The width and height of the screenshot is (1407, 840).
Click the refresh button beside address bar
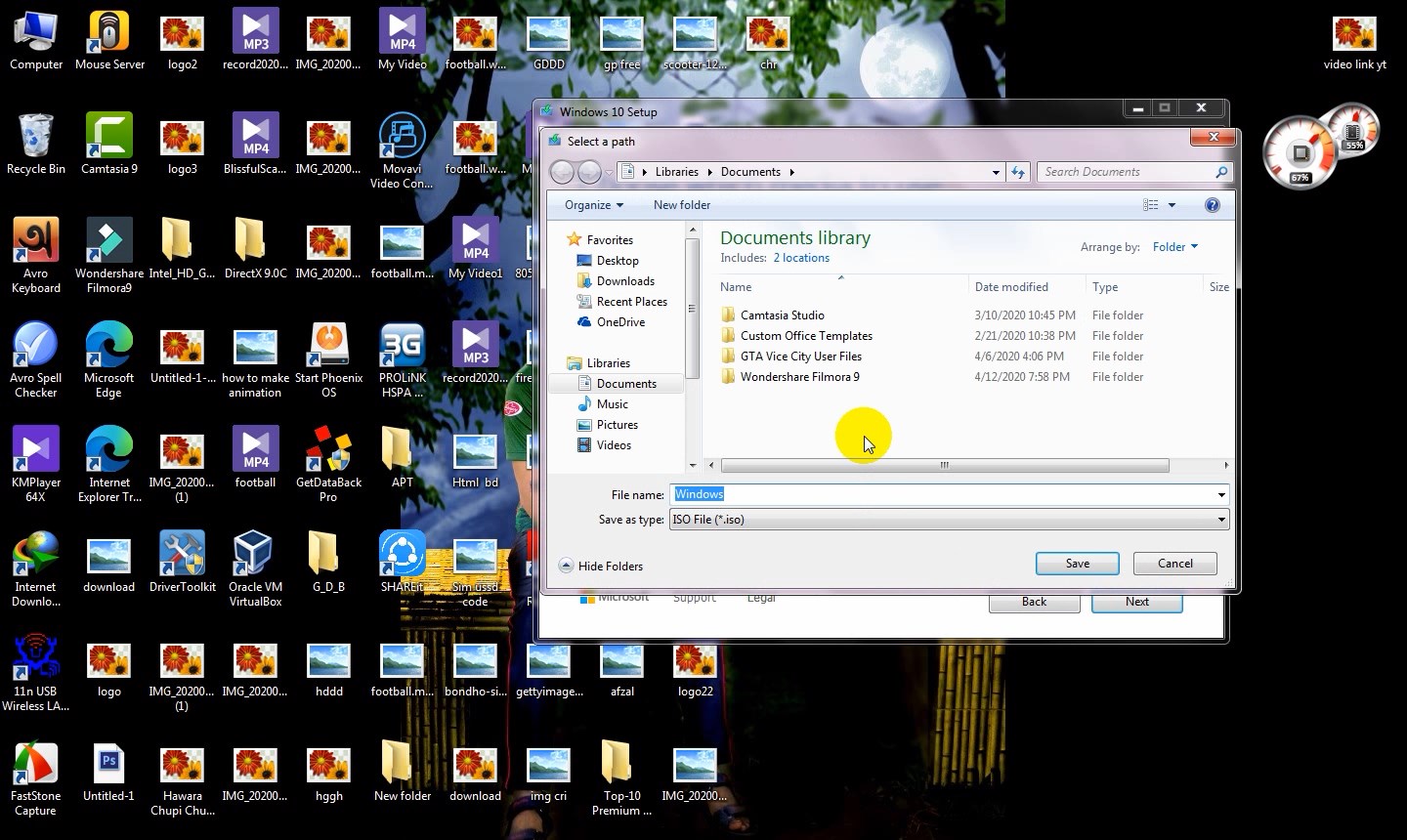(x=1018, y=172)
